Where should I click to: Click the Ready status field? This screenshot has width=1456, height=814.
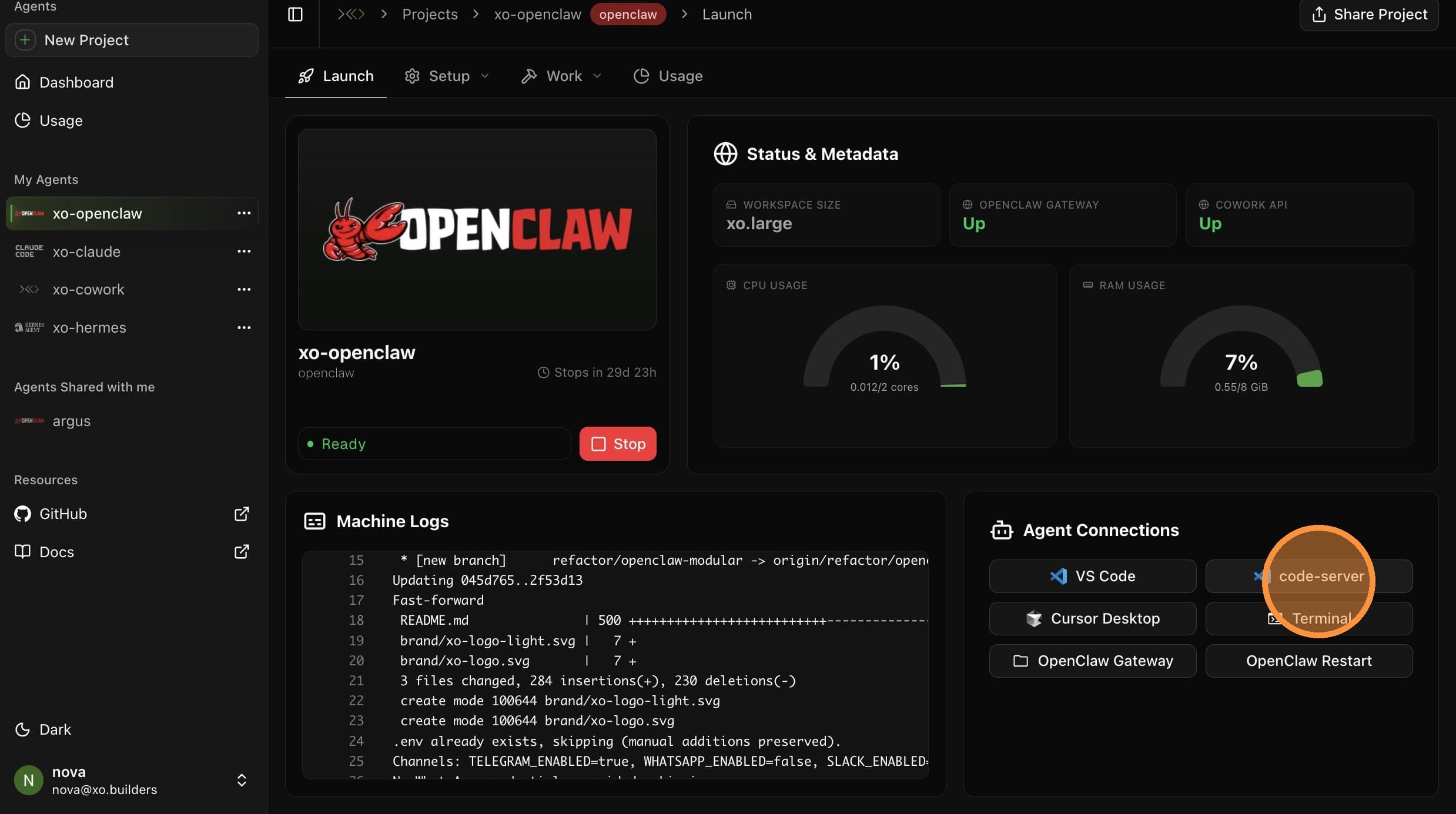click(434, 444)
